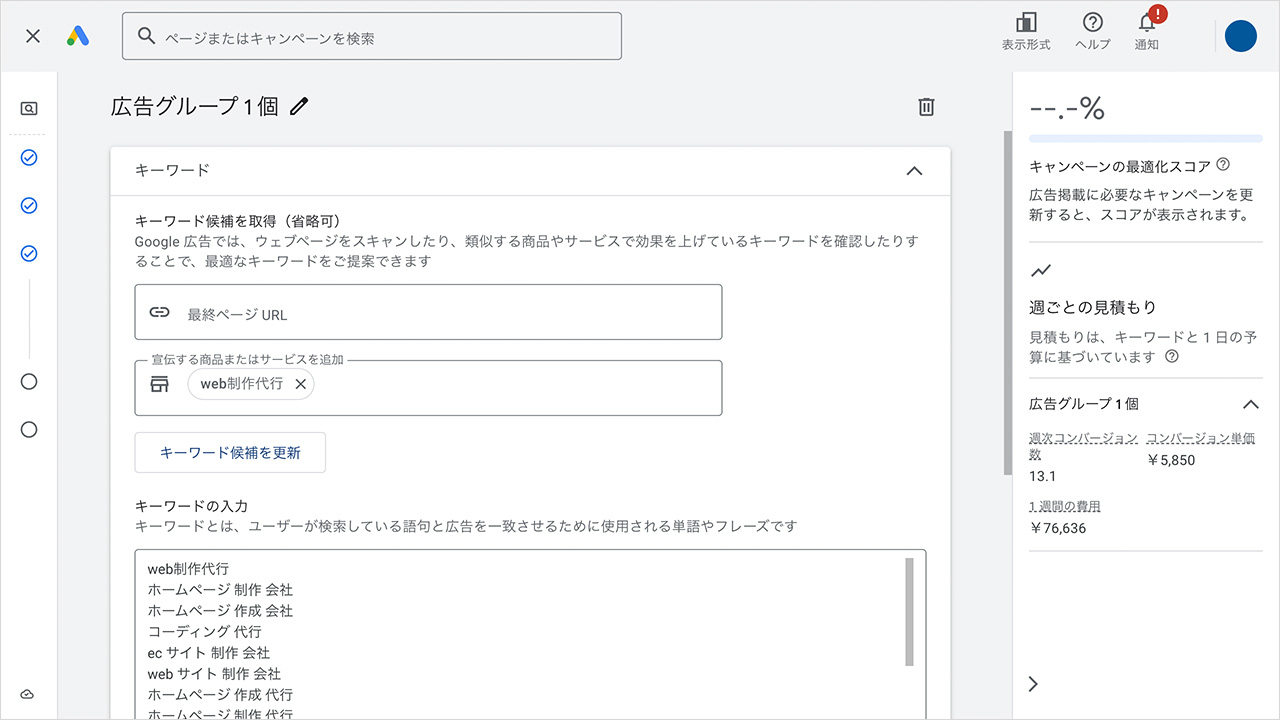1280x720 pixels.
Task: Click the pencil icon beside 広告グループ1個
Action: [298, 106]
